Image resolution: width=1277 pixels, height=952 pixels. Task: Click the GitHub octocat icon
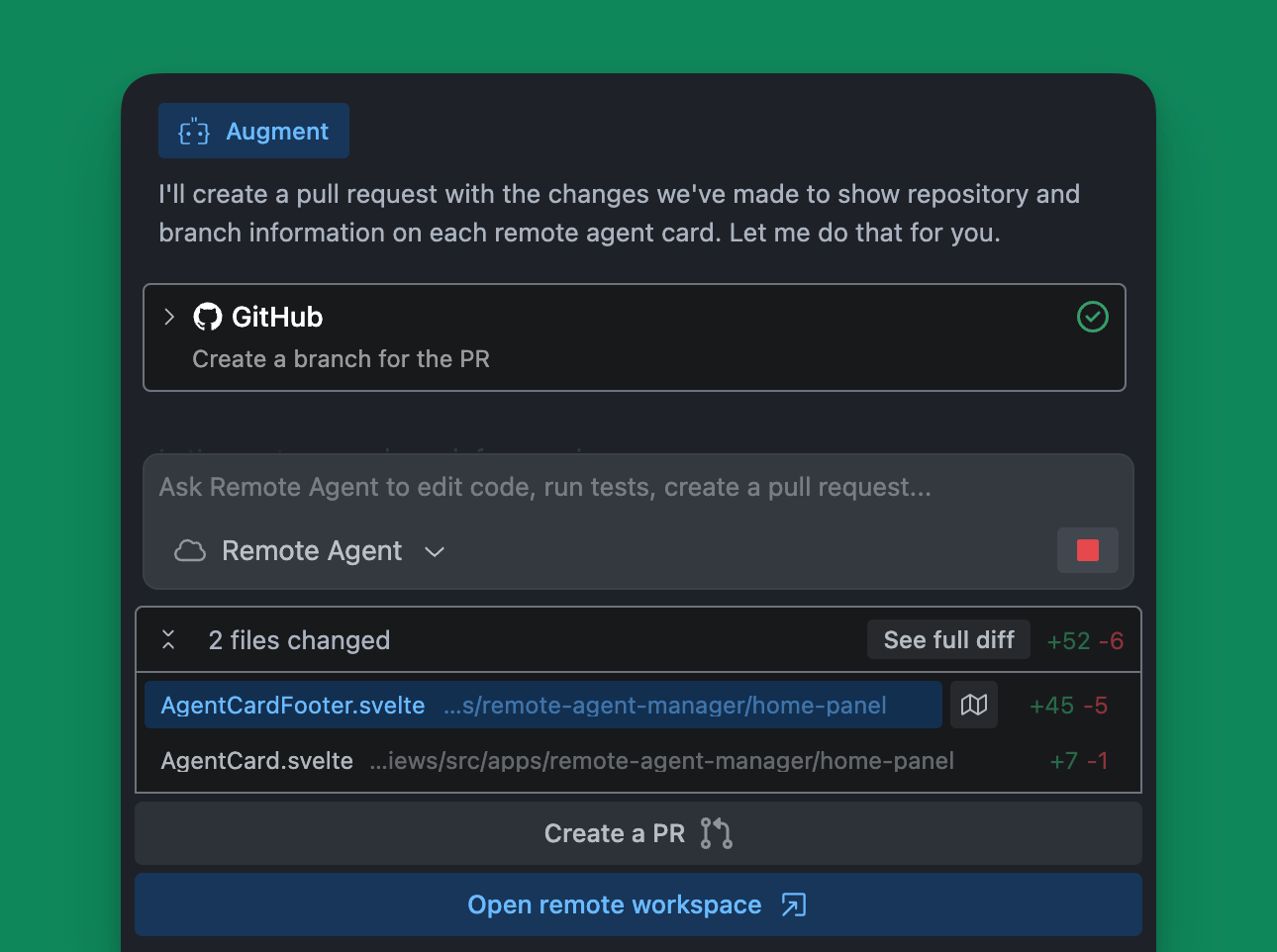pyautogui.click(x=208, y=317)
